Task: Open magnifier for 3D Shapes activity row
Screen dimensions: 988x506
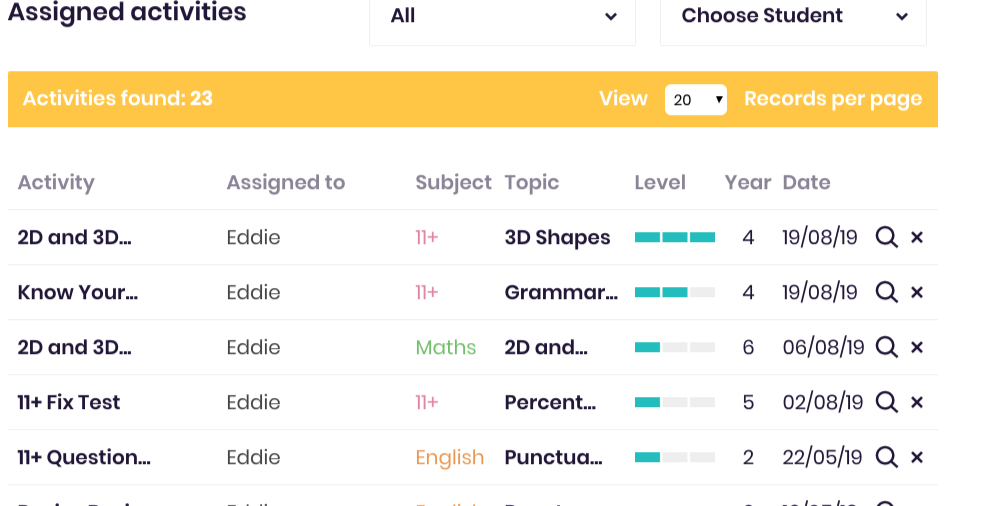Action: (x=887, y=238)
